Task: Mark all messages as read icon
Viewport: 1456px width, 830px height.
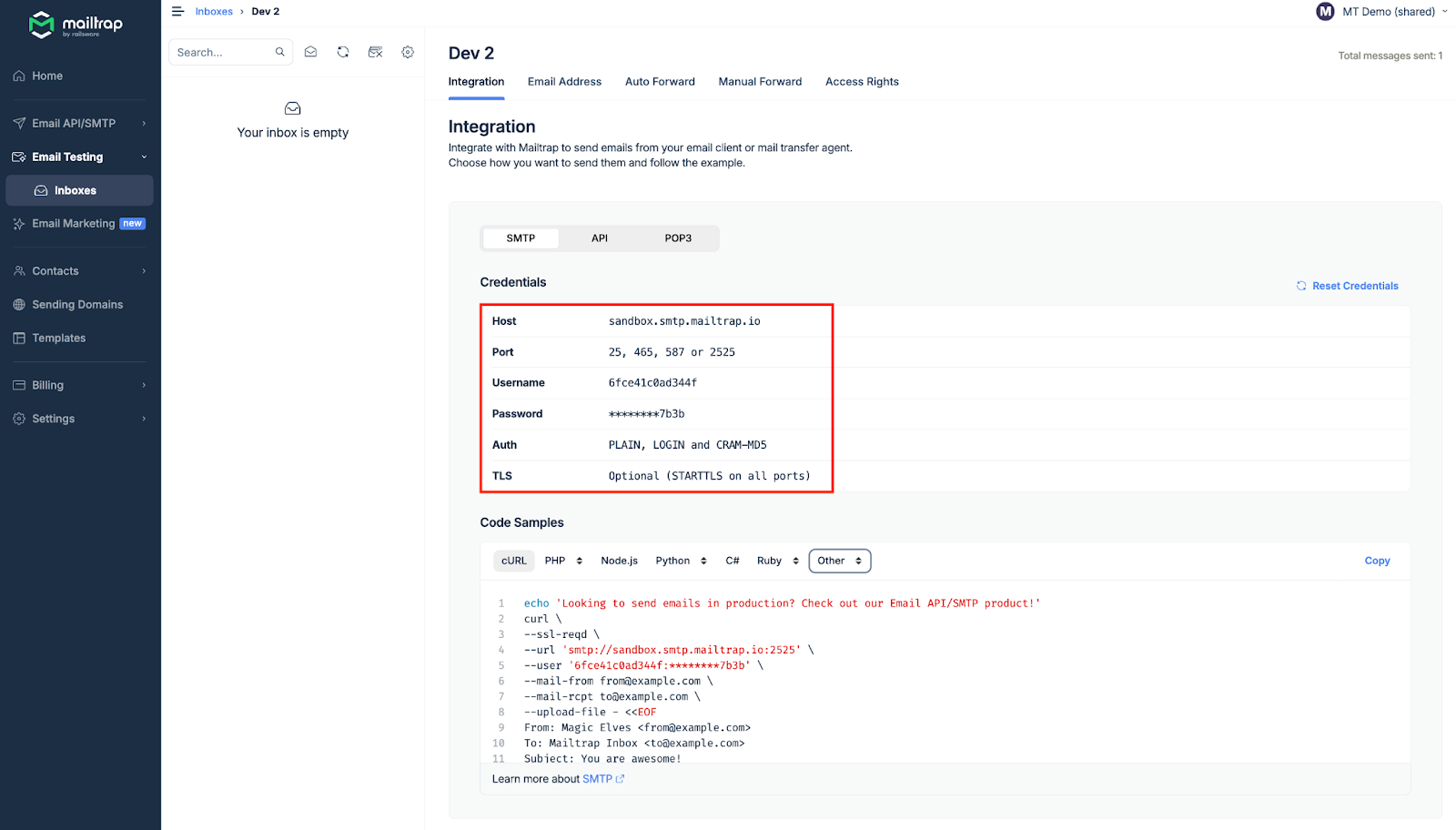Action: 310,52
